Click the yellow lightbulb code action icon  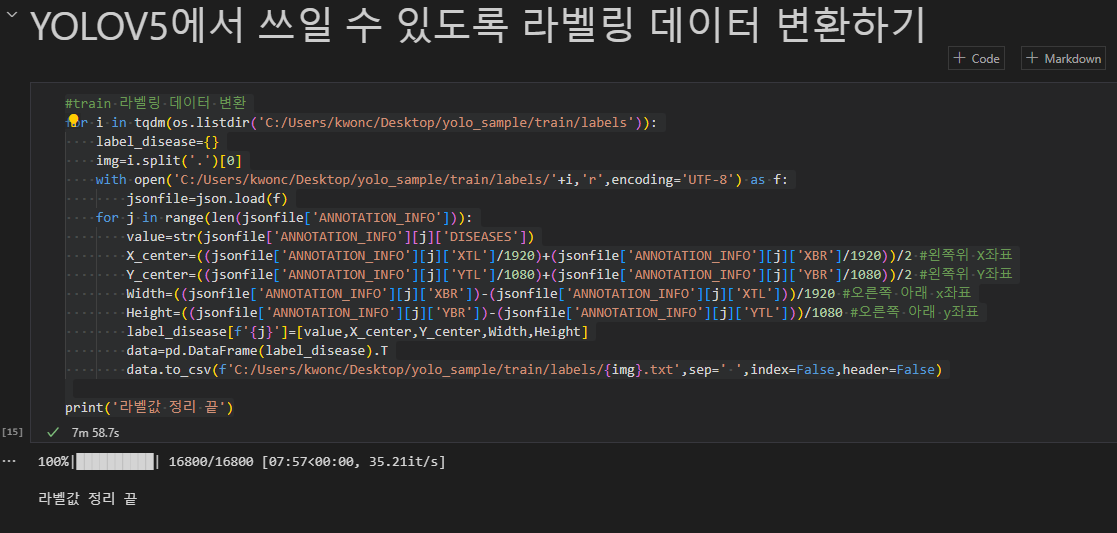click(73, 120)
